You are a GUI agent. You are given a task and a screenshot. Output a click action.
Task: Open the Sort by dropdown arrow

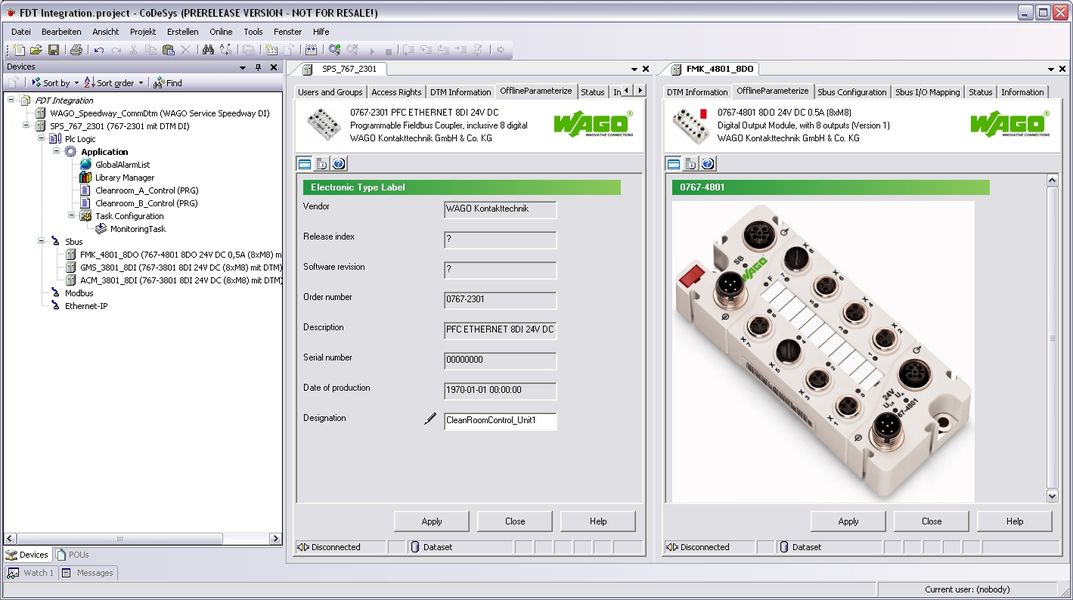tap(76, 83)
